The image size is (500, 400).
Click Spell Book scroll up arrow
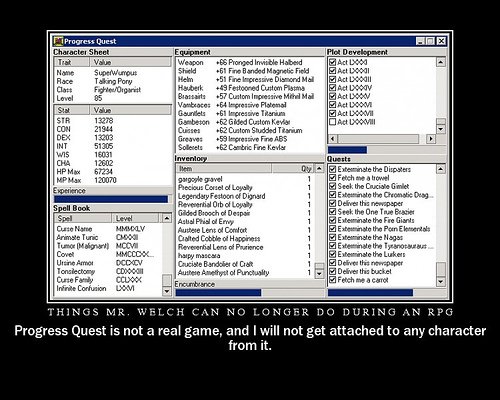(x=167, y=218)
